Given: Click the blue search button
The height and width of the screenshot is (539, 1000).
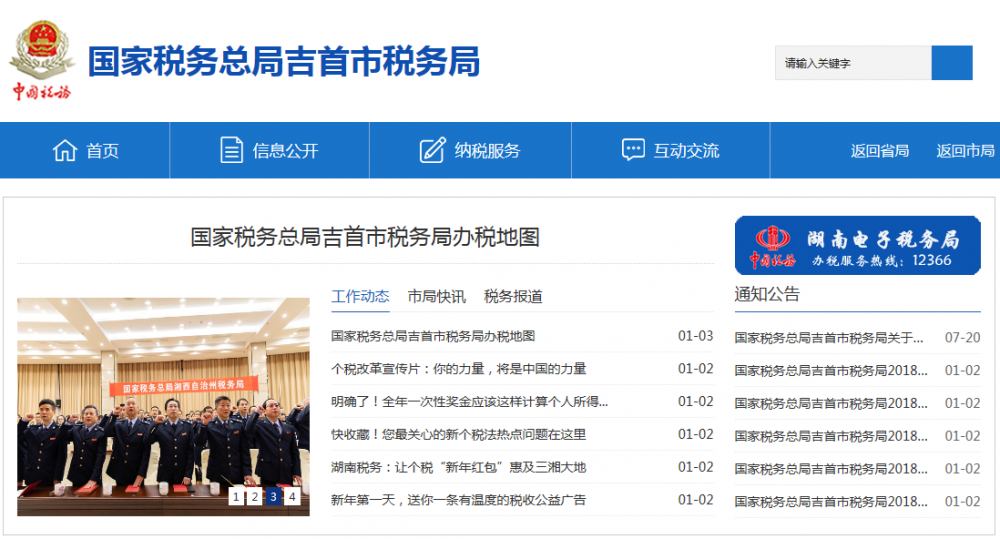Looking at the screenshot, I should pyautogui.click(x=952, y=63).
